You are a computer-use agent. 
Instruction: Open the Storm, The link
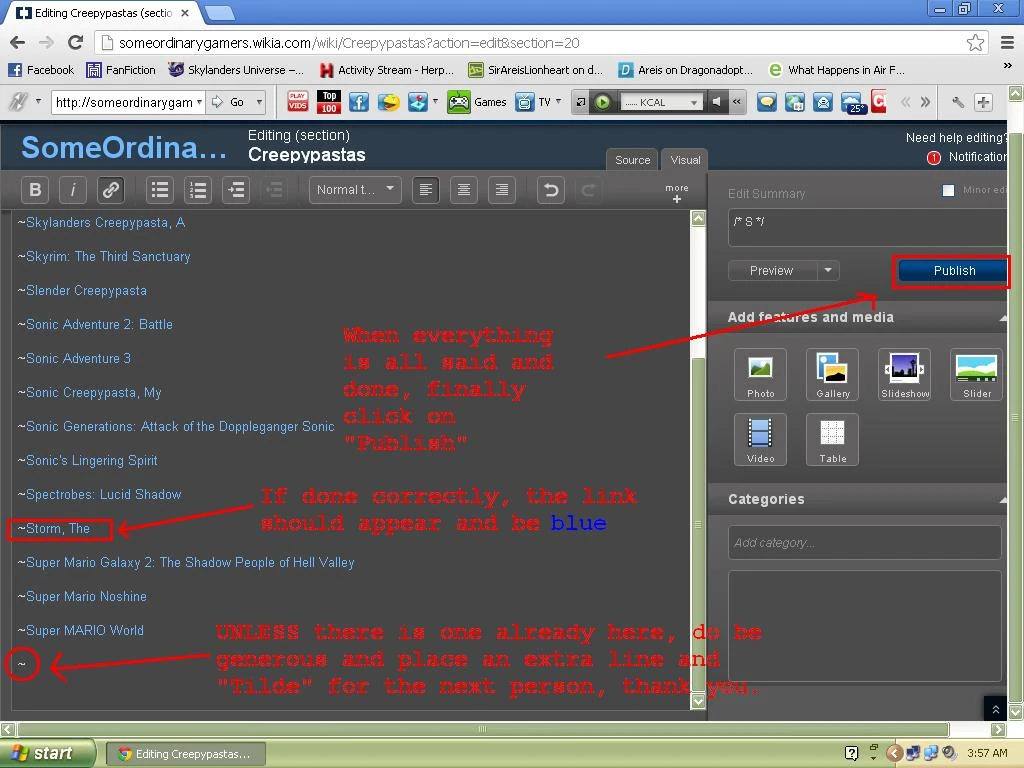click(x=58, y=528)
